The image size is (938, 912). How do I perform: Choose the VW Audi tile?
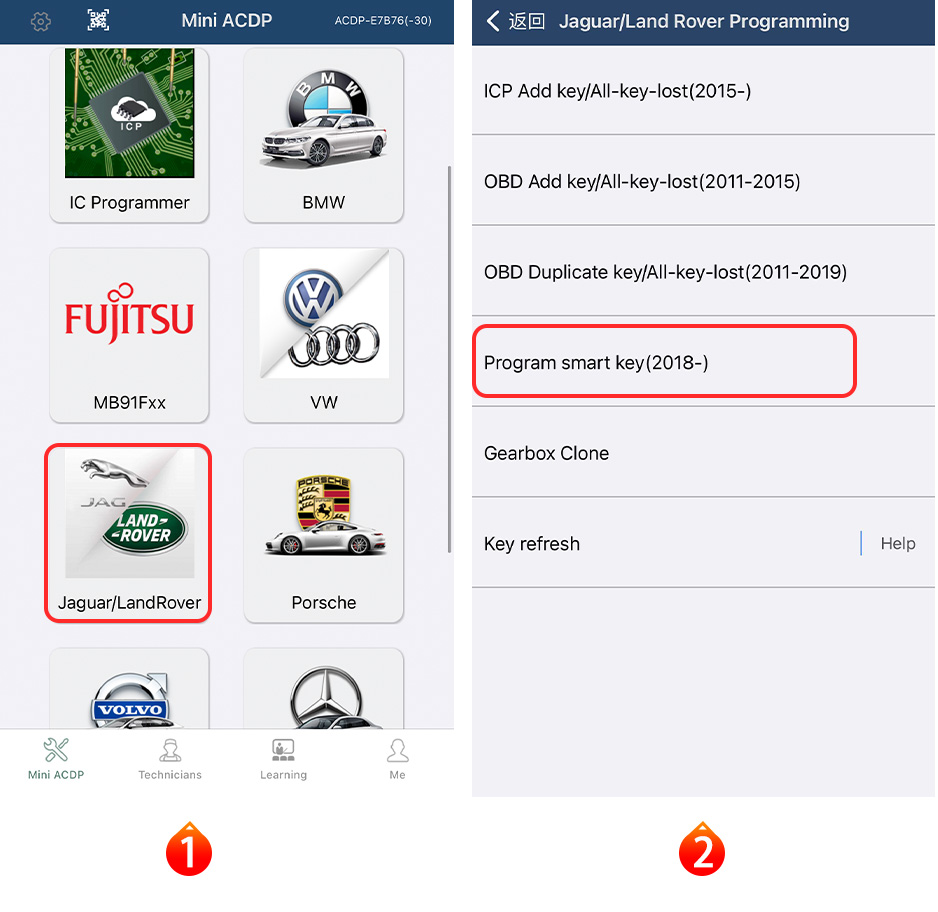click(324, 335)
